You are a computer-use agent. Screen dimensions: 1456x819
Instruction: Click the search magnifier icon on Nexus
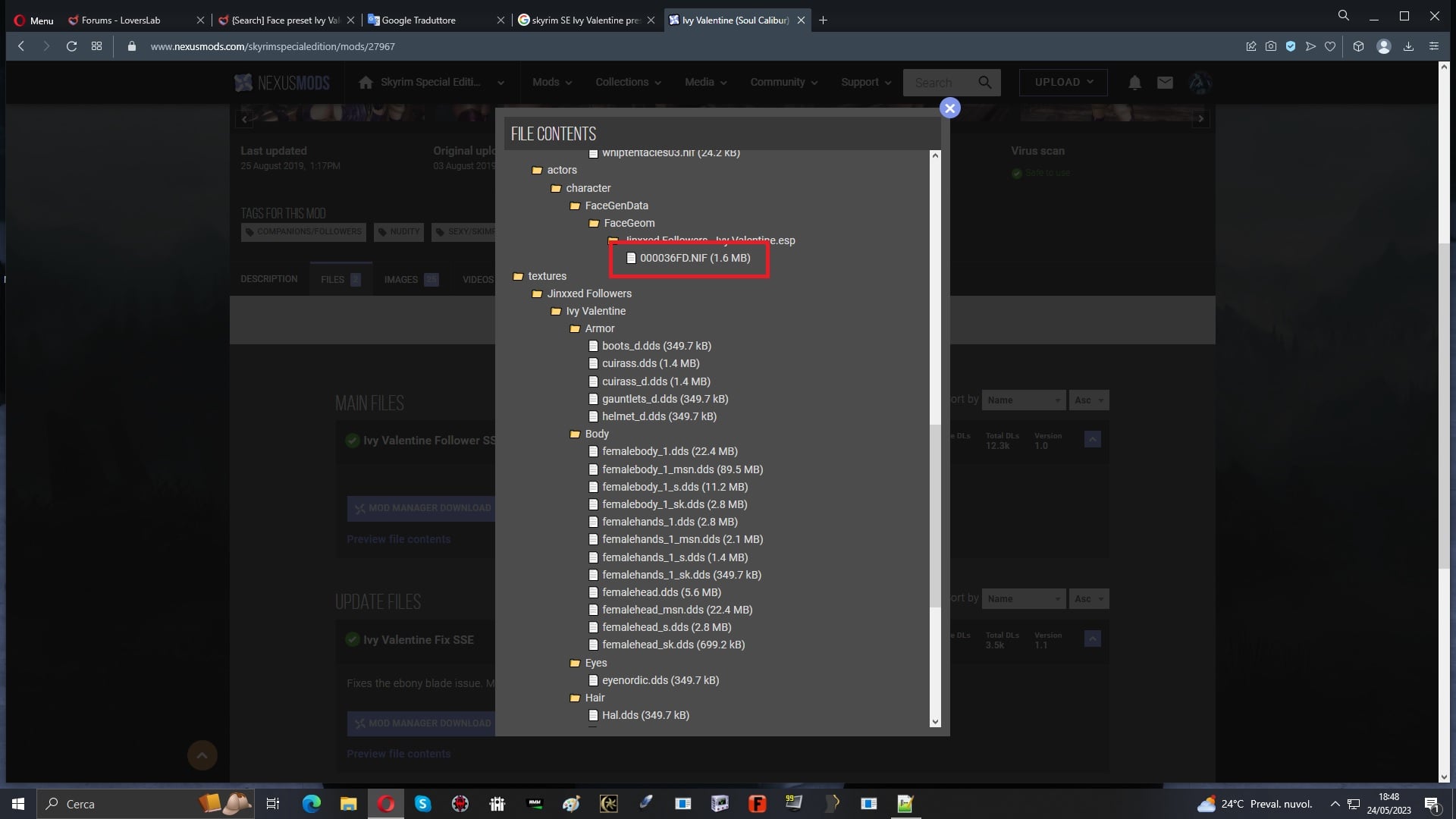tap(985, 83)
